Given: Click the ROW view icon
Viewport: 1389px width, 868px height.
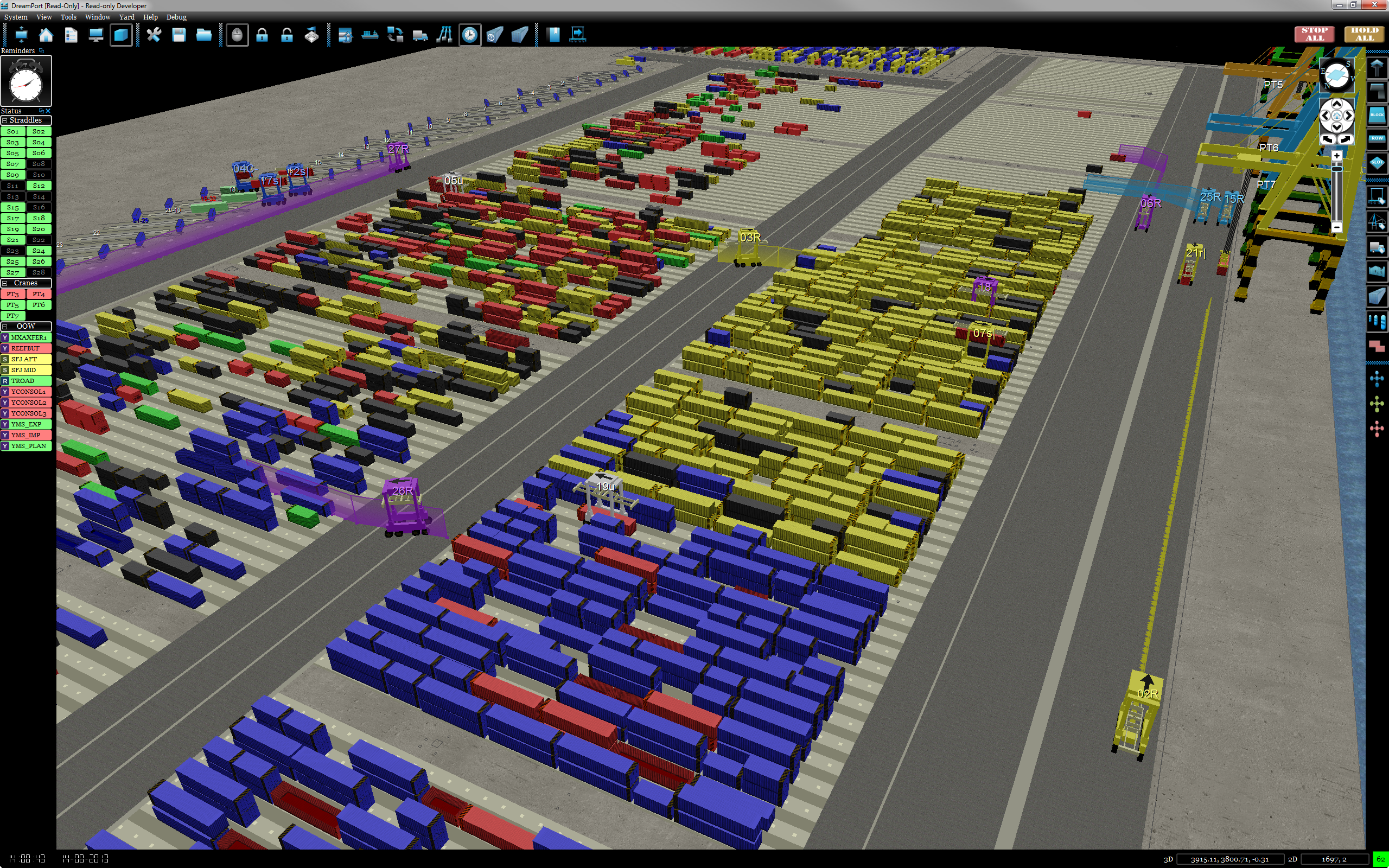Looking at the screenshot, I should pos(1377,138).
